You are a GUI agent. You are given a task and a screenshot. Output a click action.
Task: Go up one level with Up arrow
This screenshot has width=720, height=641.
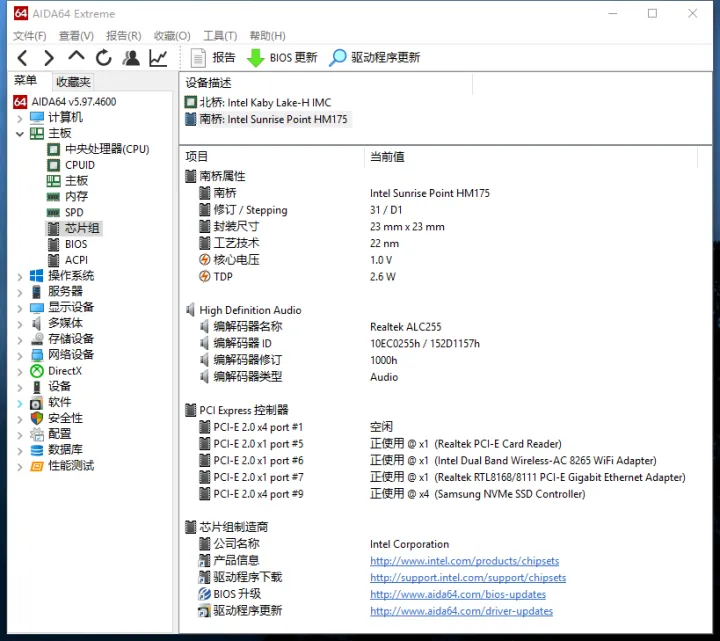click(x=76, y=56)
